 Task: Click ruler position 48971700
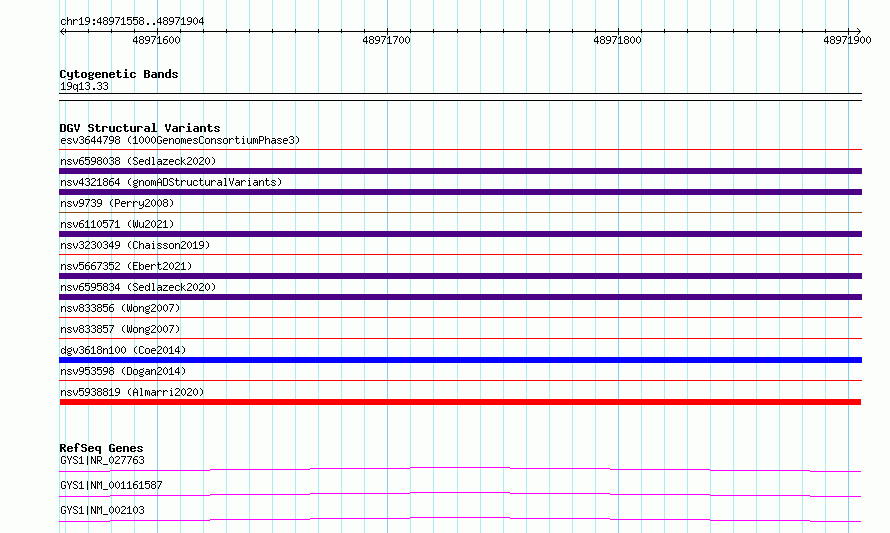387,40
